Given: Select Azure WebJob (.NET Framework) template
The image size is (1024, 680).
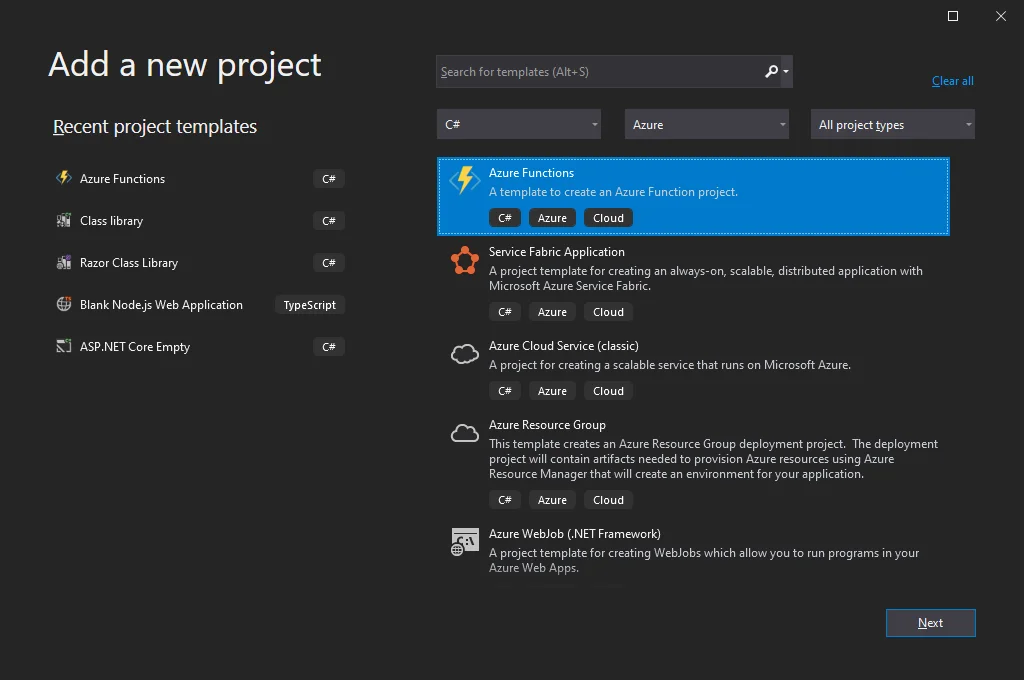Looking at the screenshot, I should click(574, 534).
